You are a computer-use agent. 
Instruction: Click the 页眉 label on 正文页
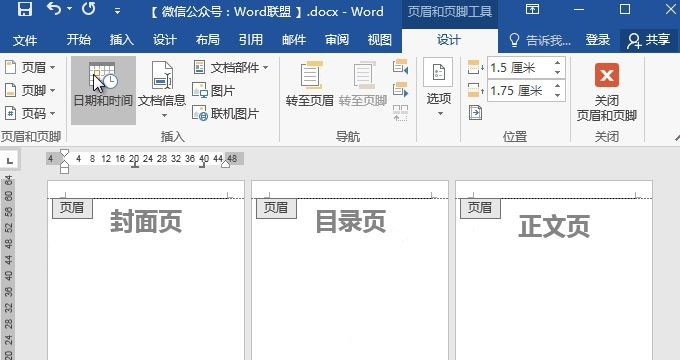tap(480, 208)
